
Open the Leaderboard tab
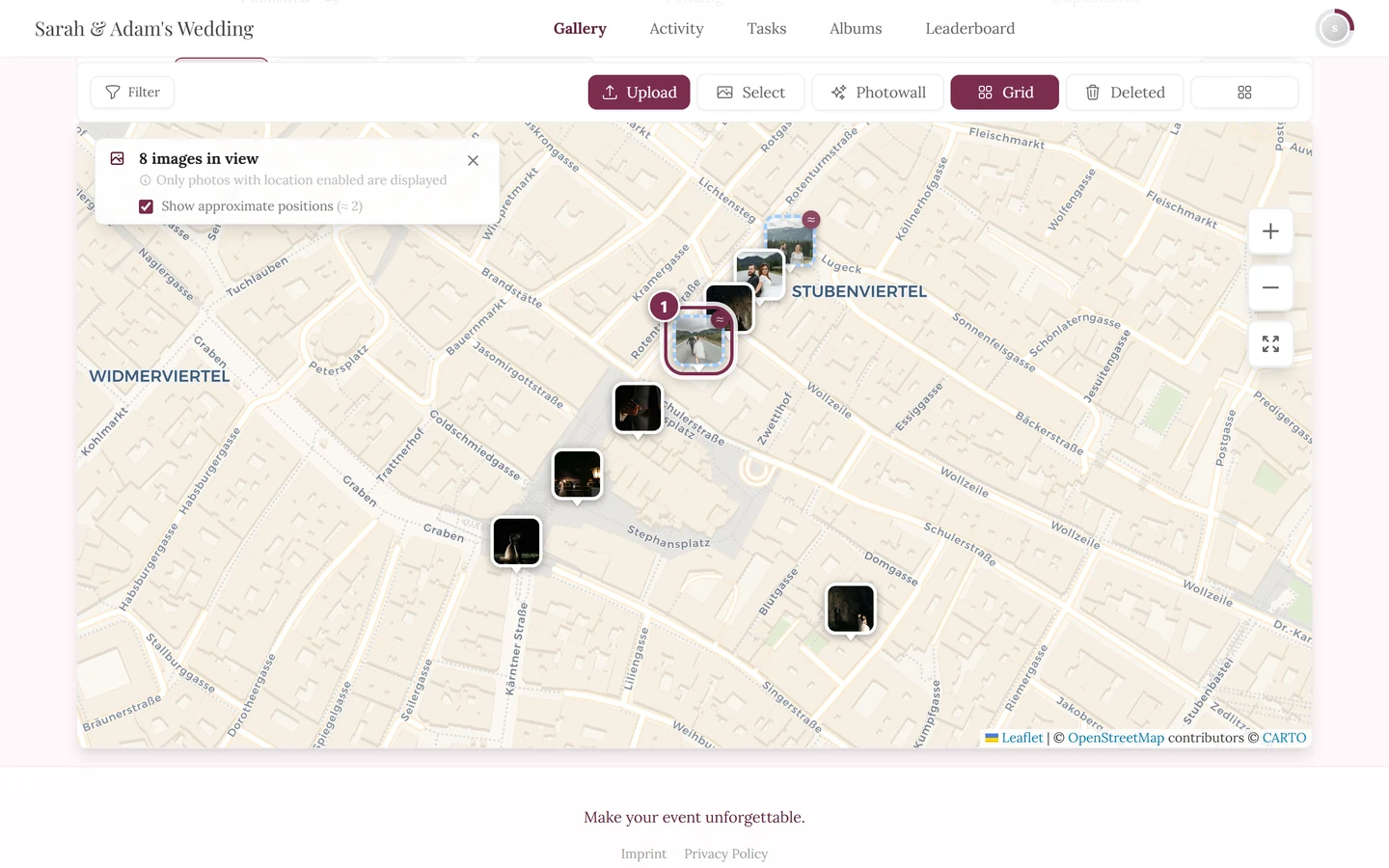point(969,29)
